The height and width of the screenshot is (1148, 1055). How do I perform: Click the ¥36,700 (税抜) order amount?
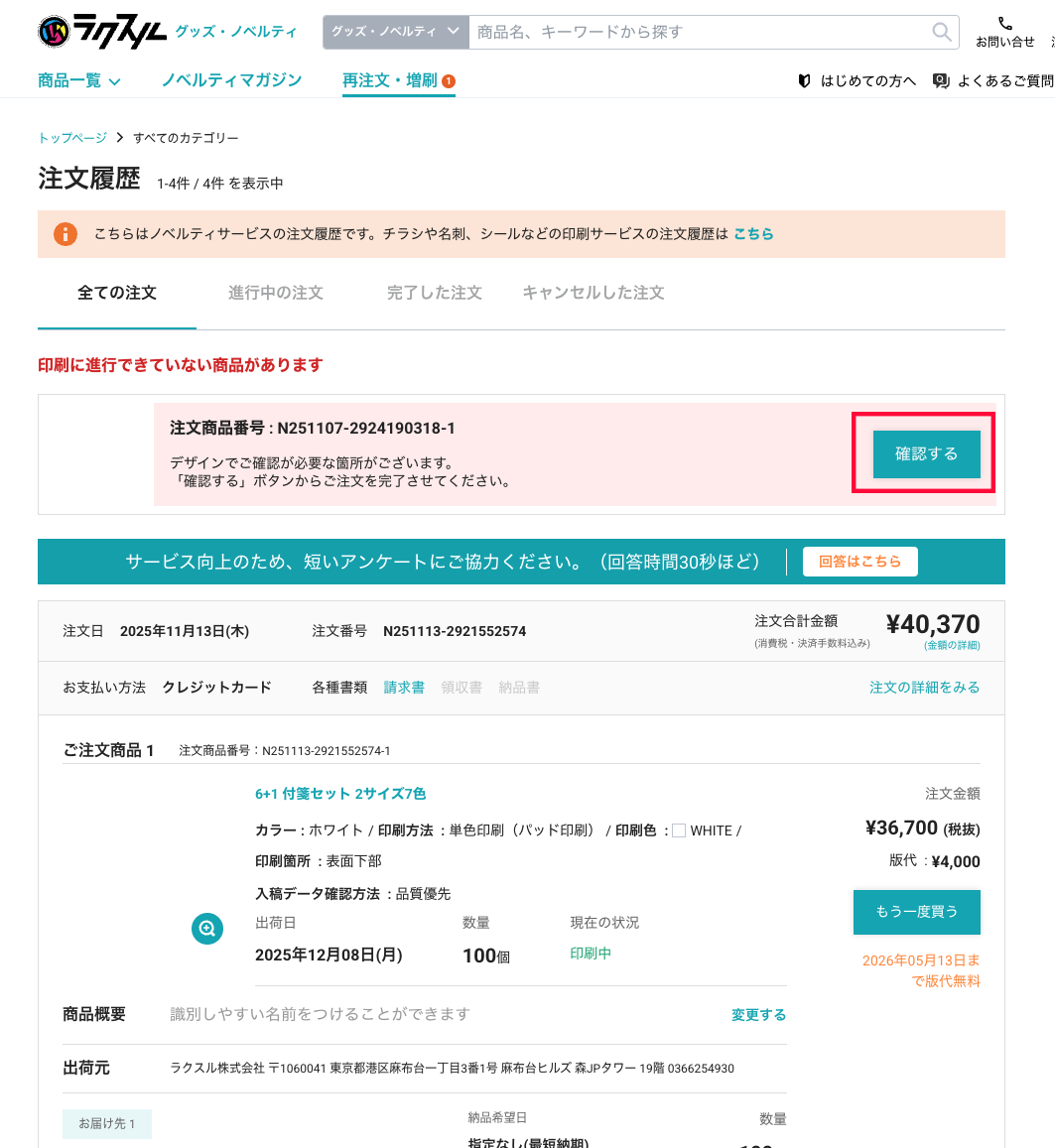tap(922, 829)
